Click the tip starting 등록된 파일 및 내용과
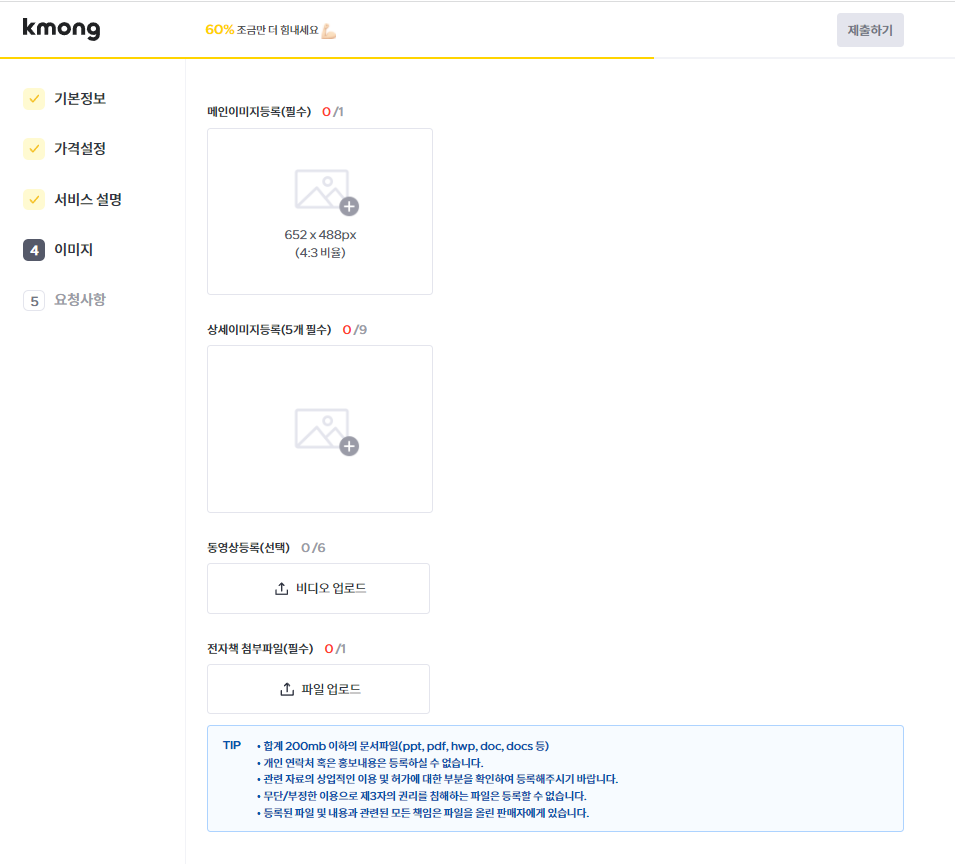The height and width of the screenshot is (864, 955). tap(426, 813)
